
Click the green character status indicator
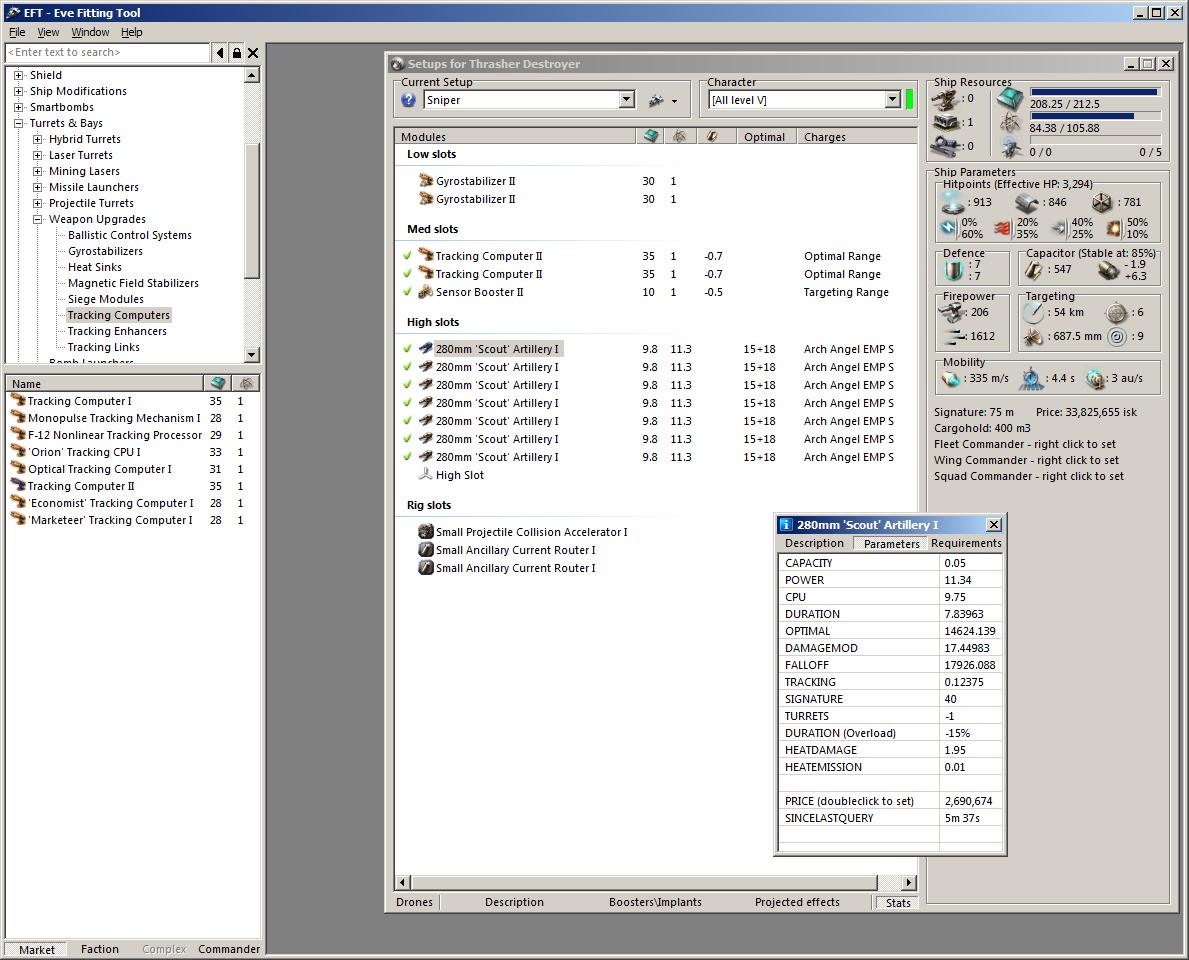910,100
